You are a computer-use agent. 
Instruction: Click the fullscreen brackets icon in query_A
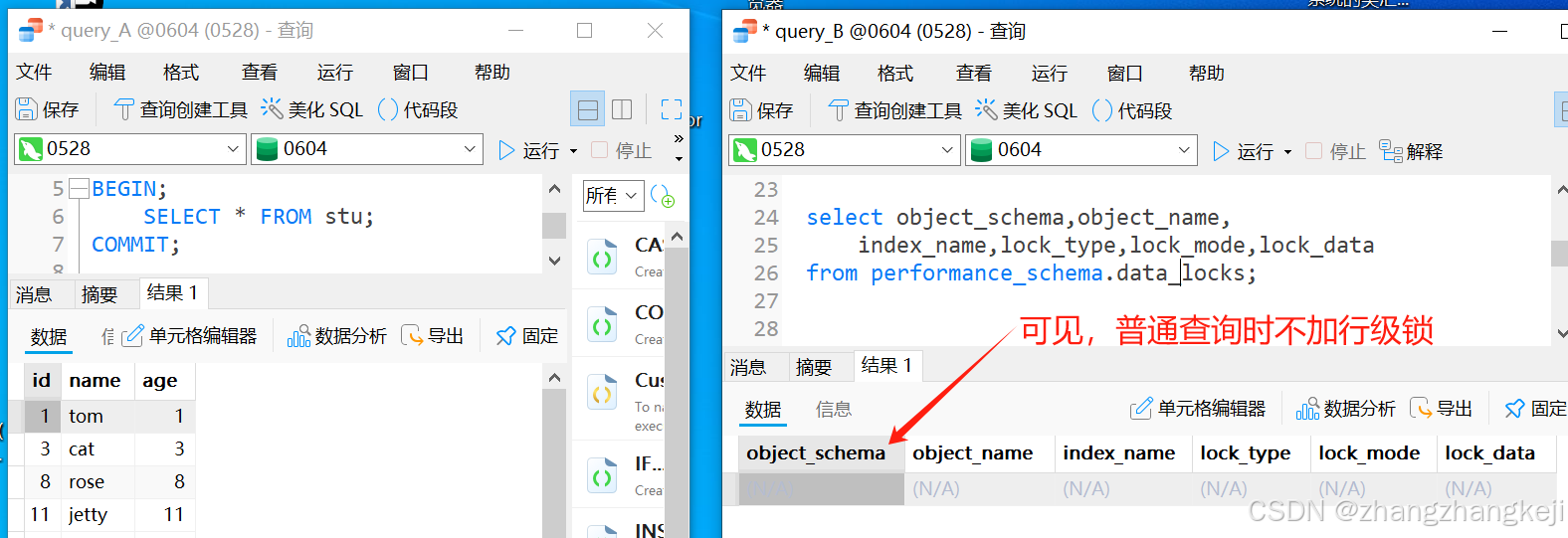click(x=672, y=109)
